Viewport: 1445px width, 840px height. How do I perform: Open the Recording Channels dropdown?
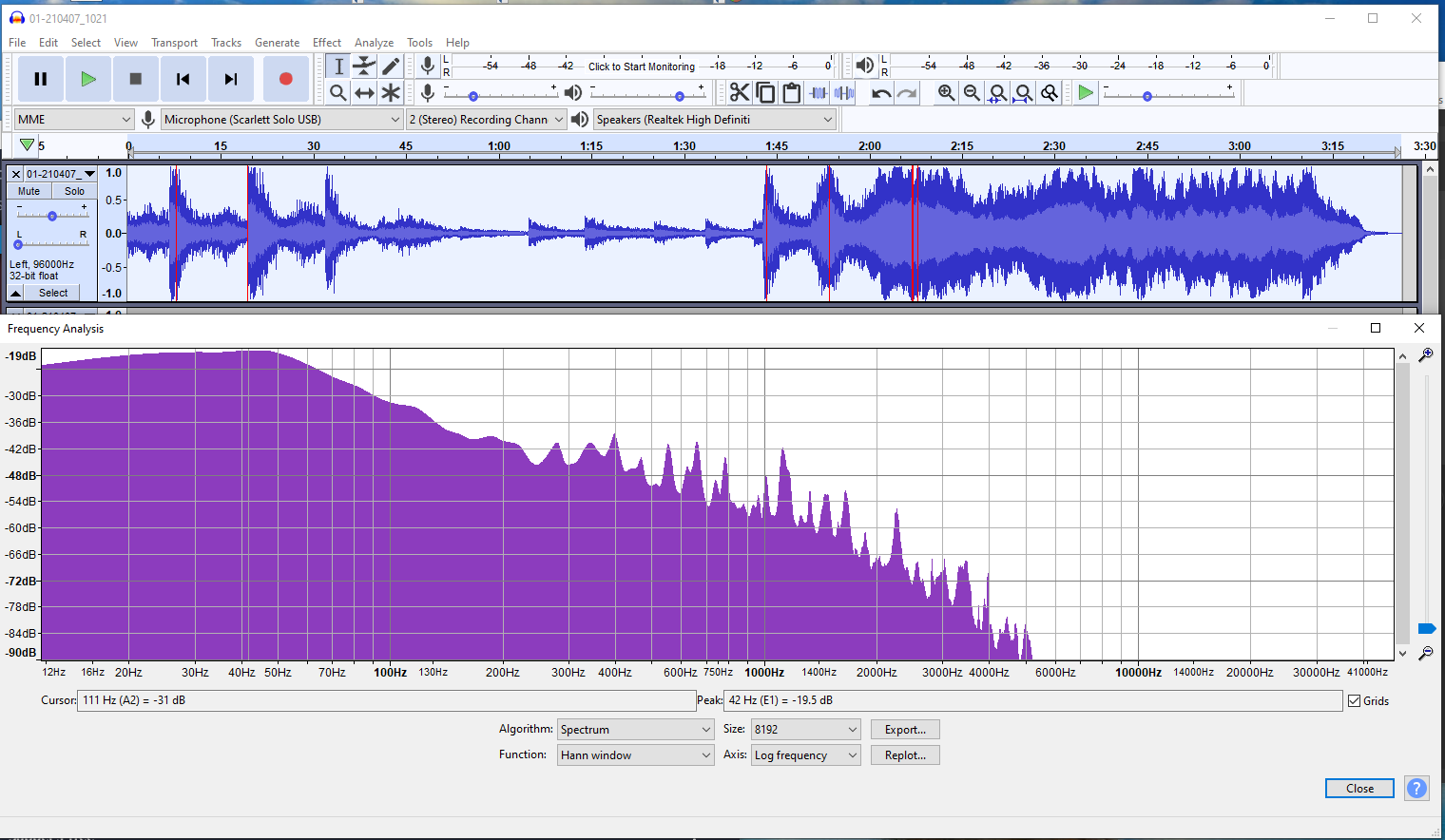coord(487,119)
